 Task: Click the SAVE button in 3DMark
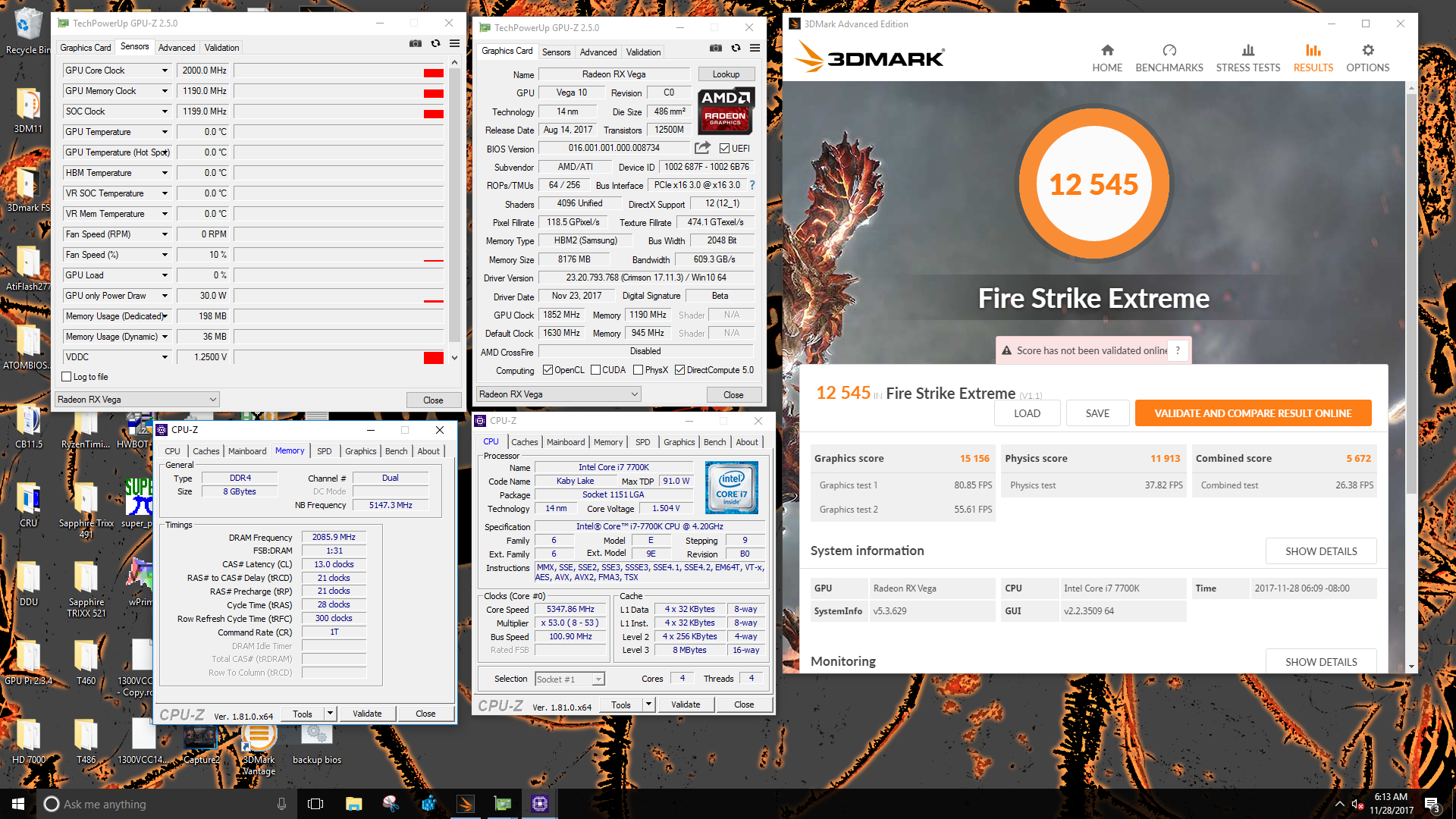coord(1097,413)
